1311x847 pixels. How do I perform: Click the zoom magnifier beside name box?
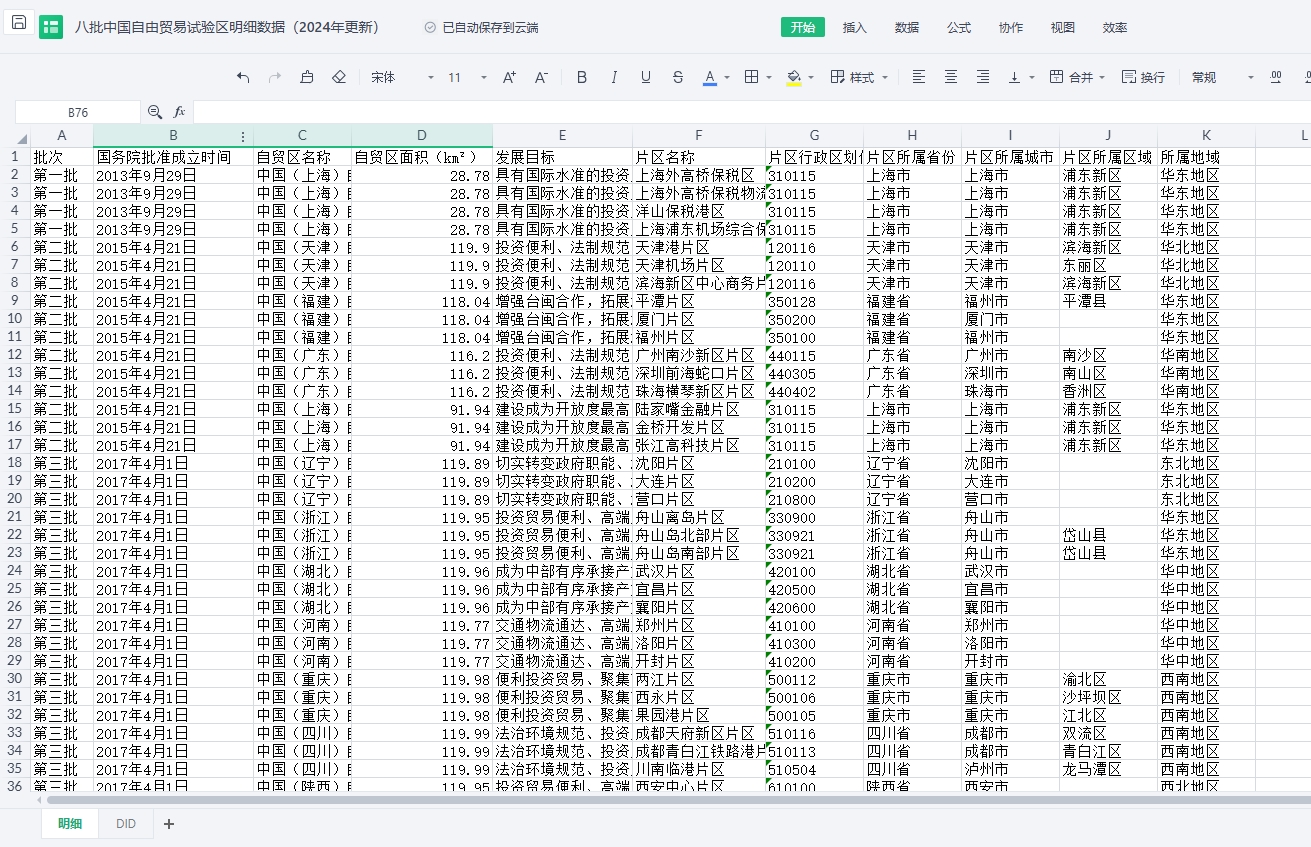[155, 112]
